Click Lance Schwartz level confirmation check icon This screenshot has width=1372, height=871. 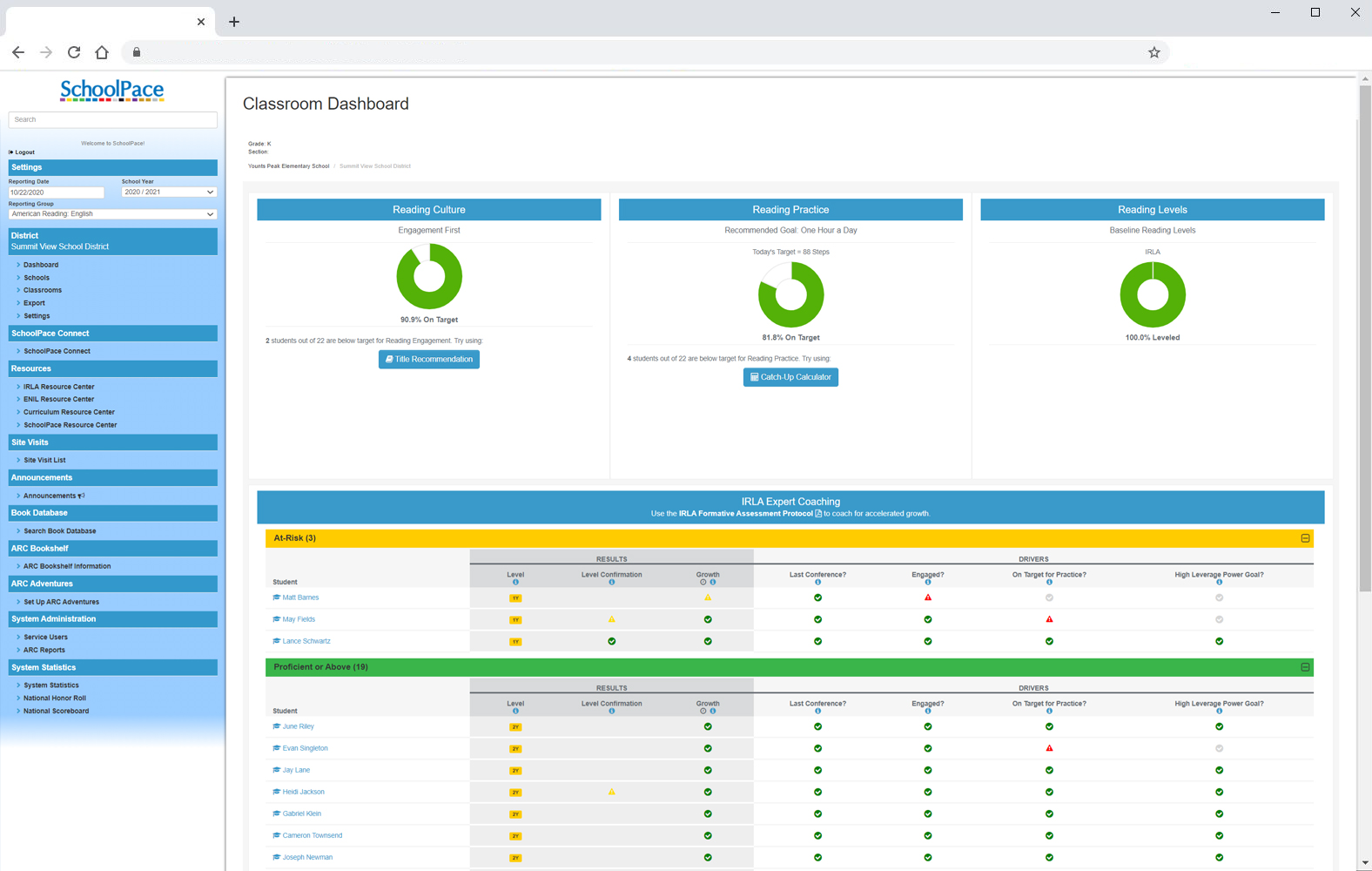(612, 641)
